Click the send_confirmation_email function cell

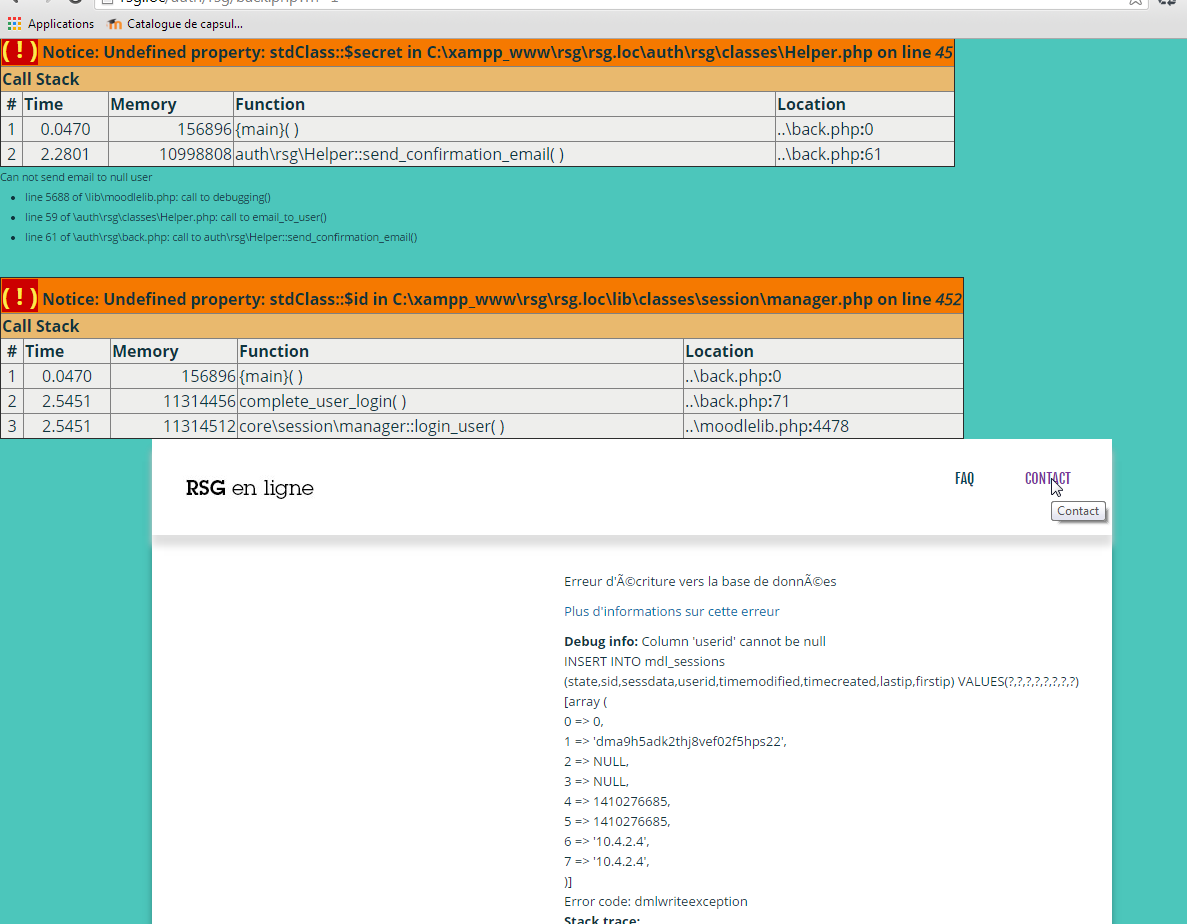coord(399,154)
